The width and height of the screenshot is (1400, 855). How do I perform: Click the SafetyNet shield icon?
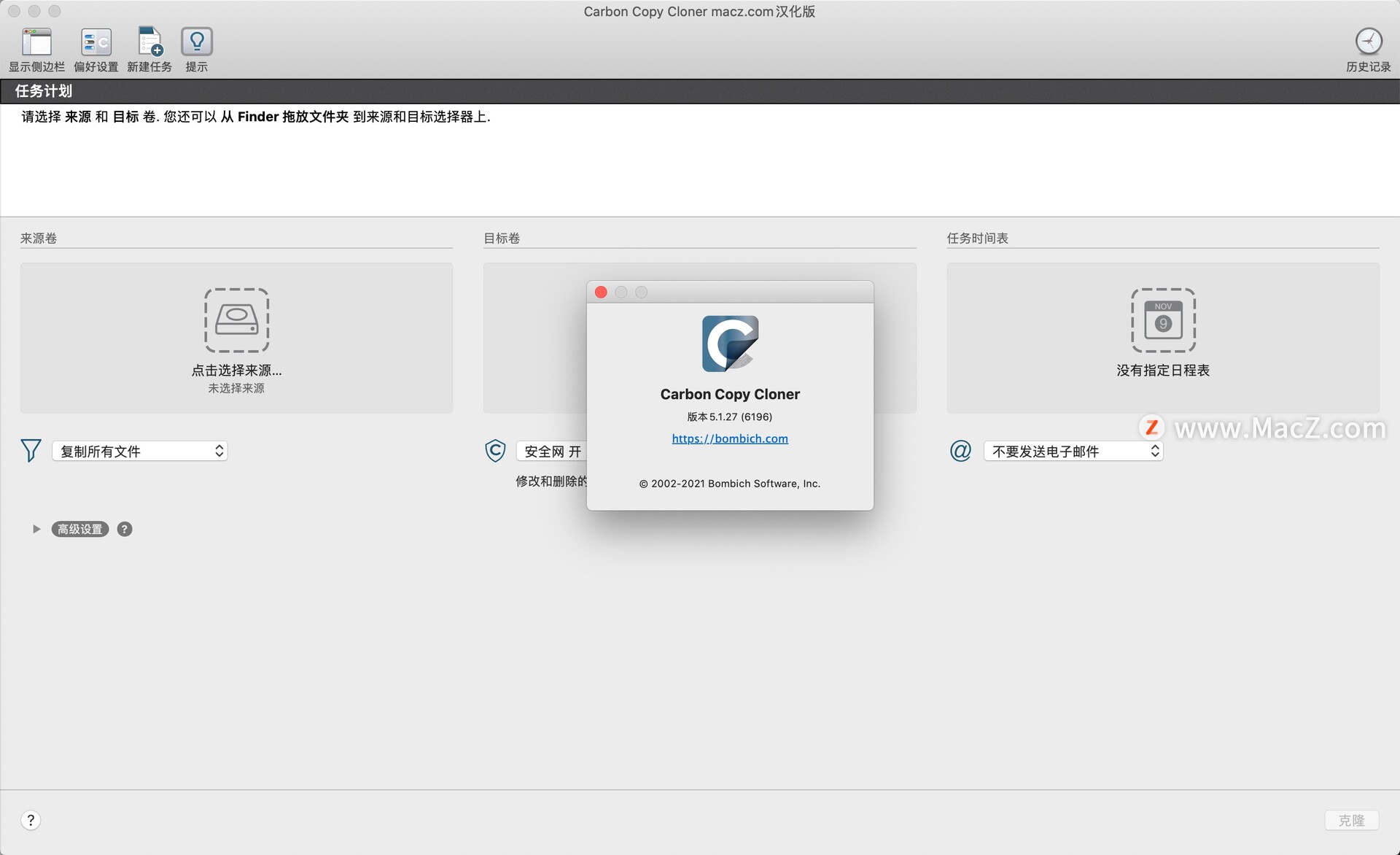[x=495, y=451]
